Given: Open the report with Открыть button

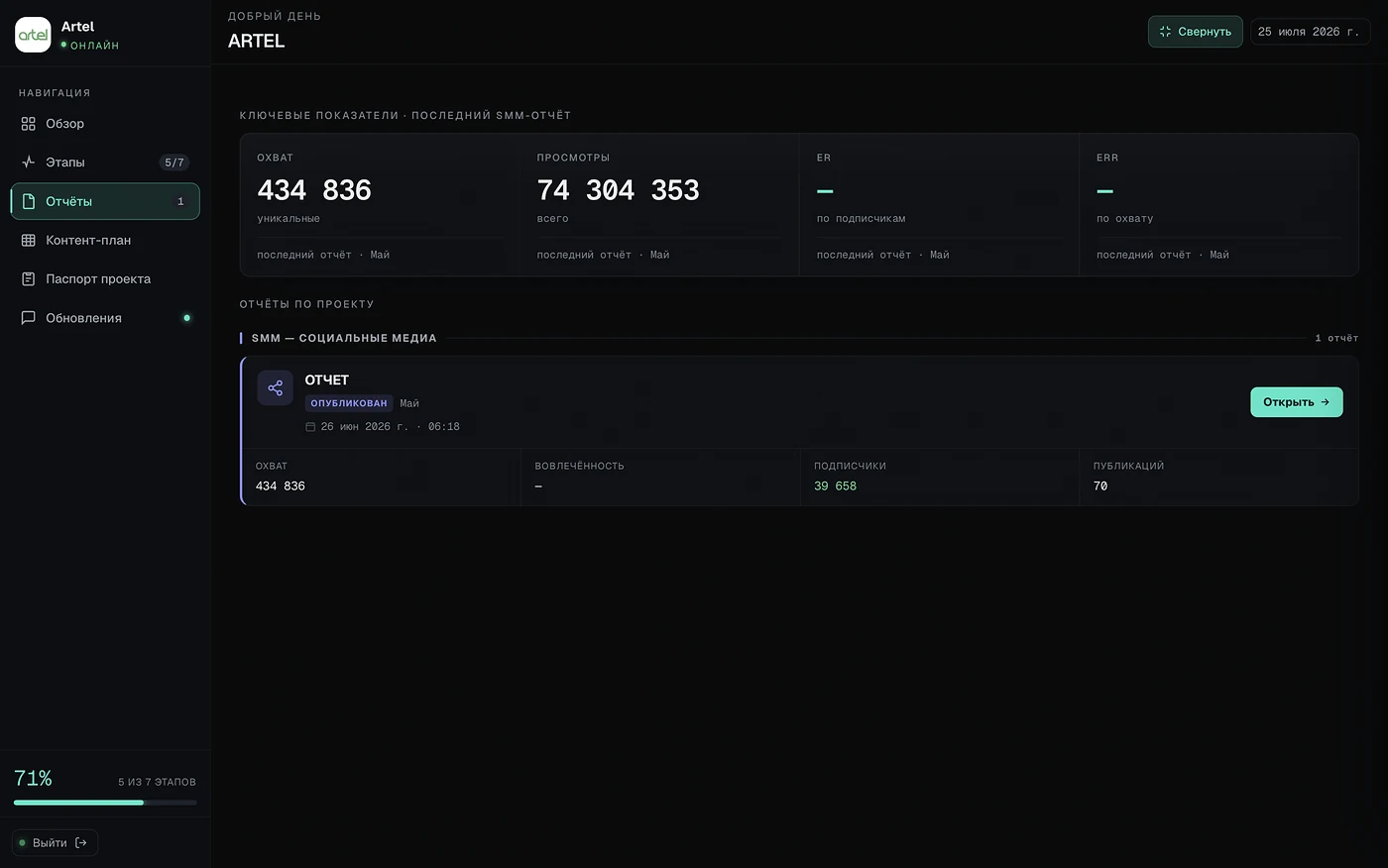Looking at the screenshot, I should tap(1296, 402).
